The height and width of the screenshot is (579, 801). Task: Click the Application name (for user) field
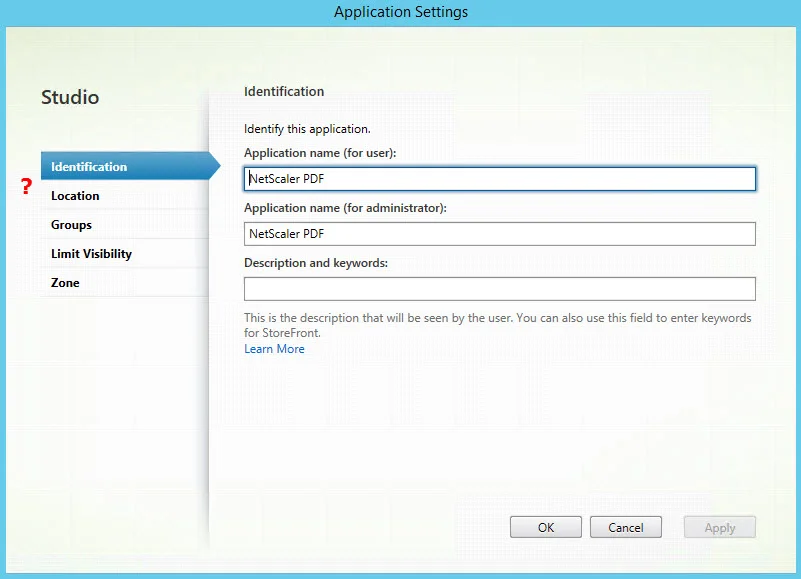pos(500,179)
